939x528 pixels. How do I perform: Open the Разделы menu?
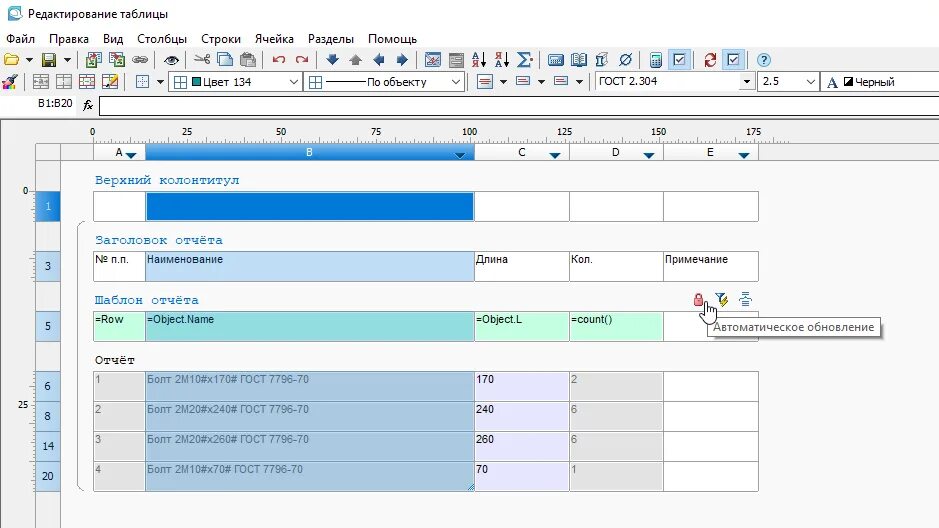[331, 39]
